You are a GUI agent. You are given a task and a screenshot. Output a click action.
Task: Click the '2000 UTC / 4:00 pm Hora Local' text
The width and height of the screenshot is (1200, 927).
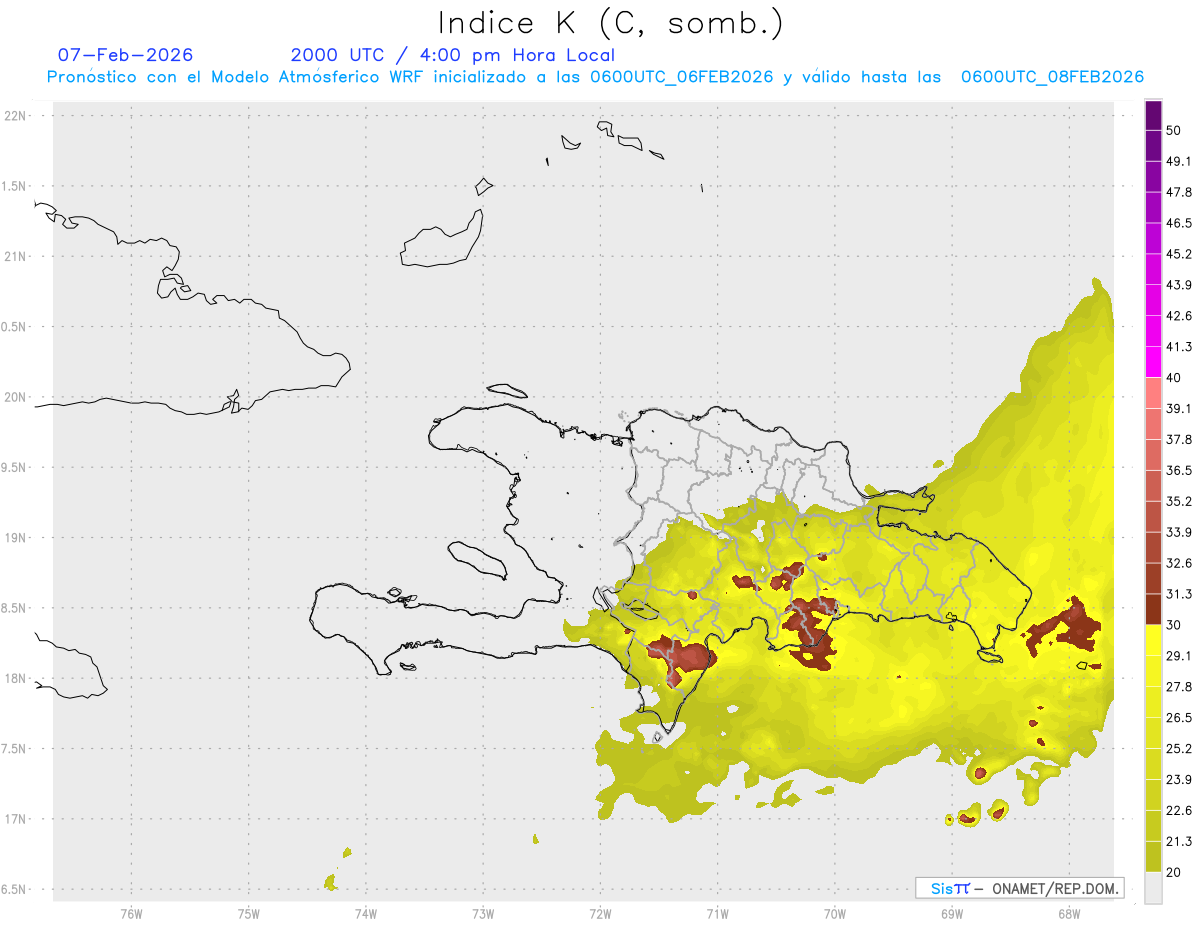coord(453,55)
